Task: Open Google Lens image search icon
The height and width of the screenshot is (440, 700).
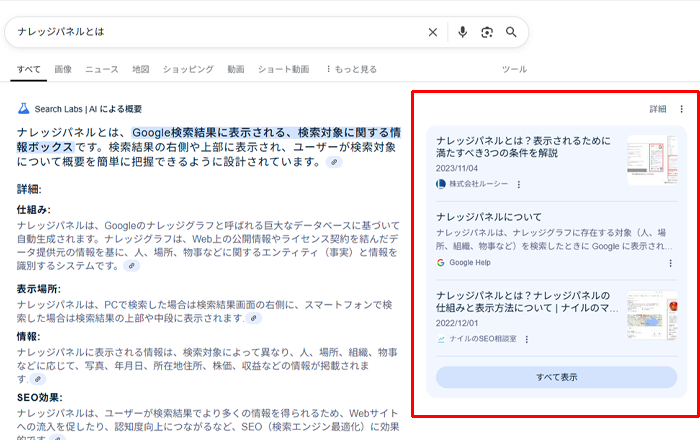Action: (487, 32)
